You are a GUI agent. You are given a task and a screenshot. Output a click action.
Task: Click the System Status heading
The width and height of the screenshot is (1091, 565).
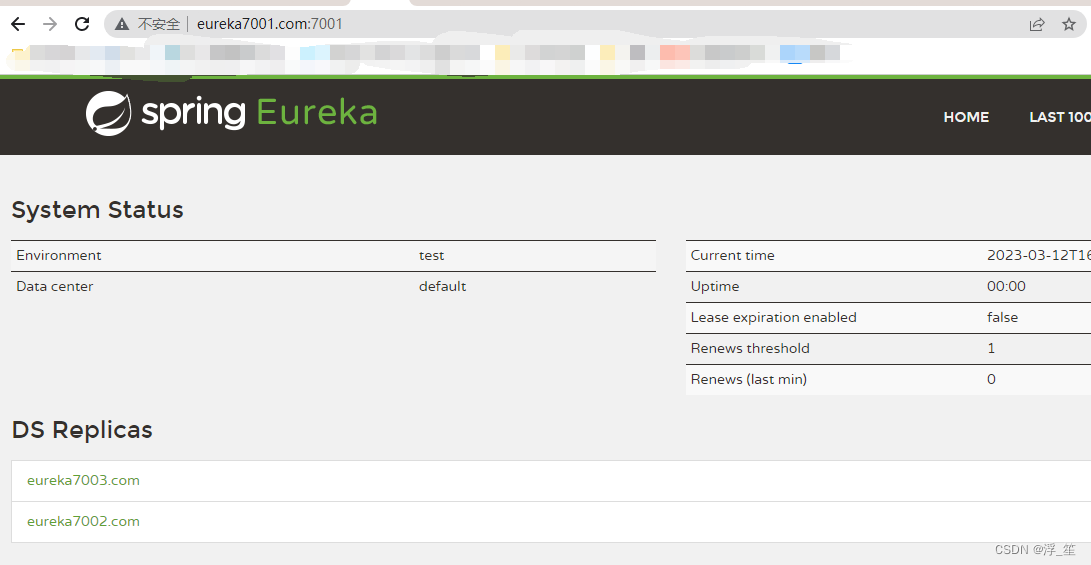pyautogui.click(x=97, y=210)
